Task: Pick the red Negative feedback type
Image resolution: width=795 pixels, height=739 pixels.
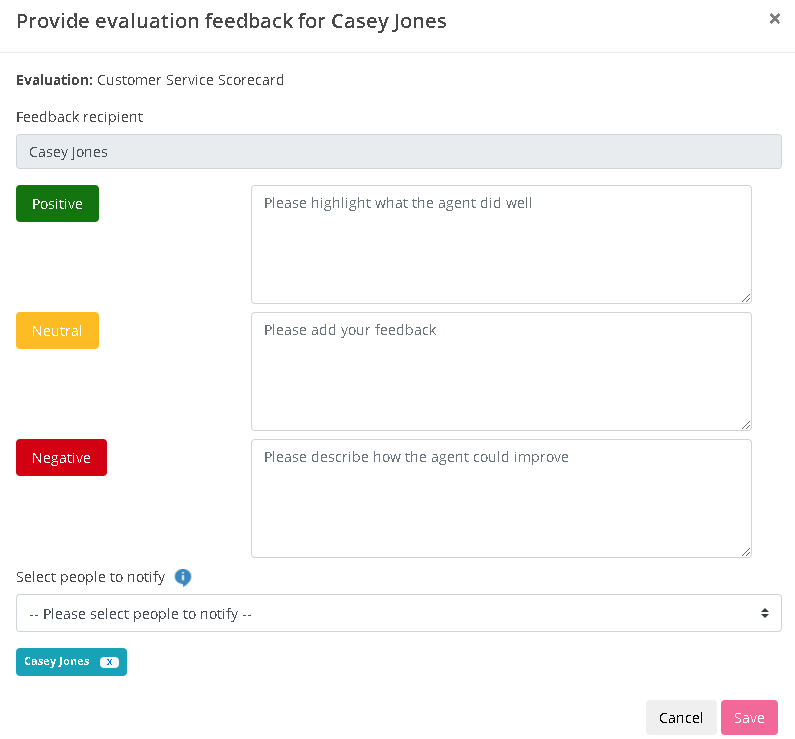Action: pos(61,458)
